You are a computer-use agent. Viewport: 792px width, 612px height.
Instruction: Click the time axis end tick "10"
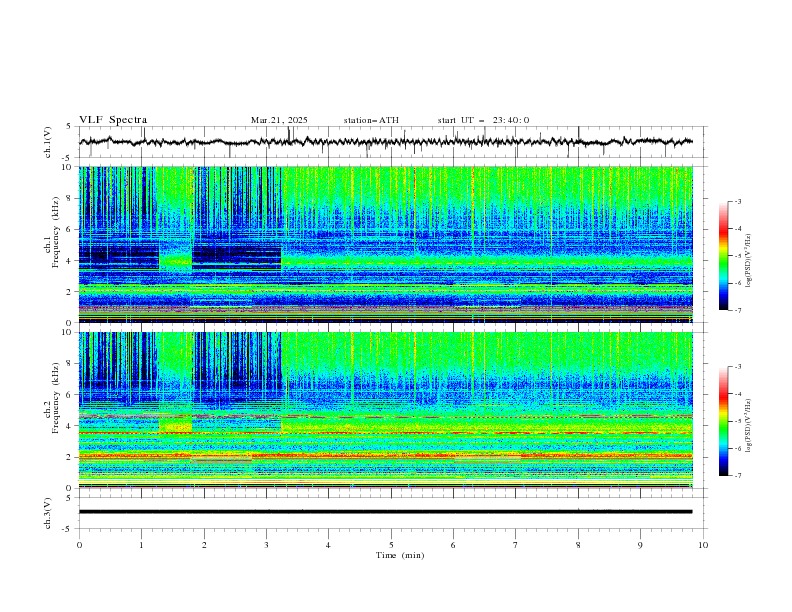coord(703,545)
